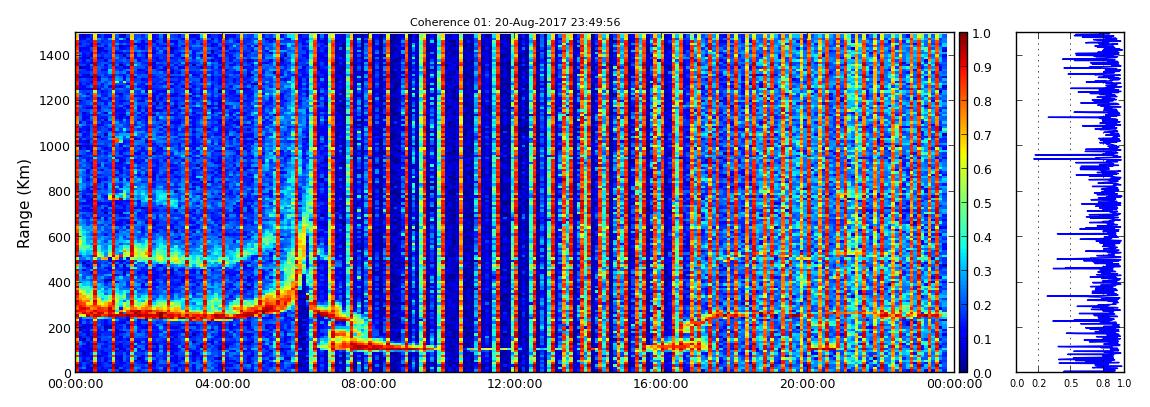The image size is (1150, 407).
Task: Click the 1200 range tick label
Action: coord(54,100)
